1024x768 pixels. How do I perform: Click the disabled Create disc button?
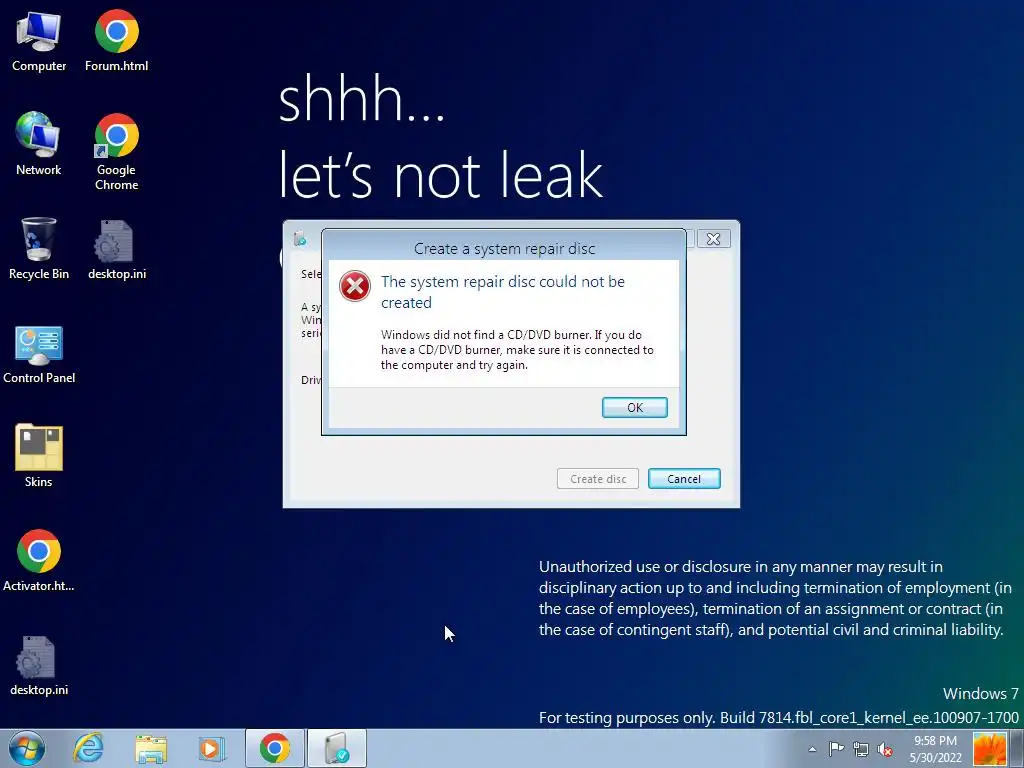coord(598,479)
